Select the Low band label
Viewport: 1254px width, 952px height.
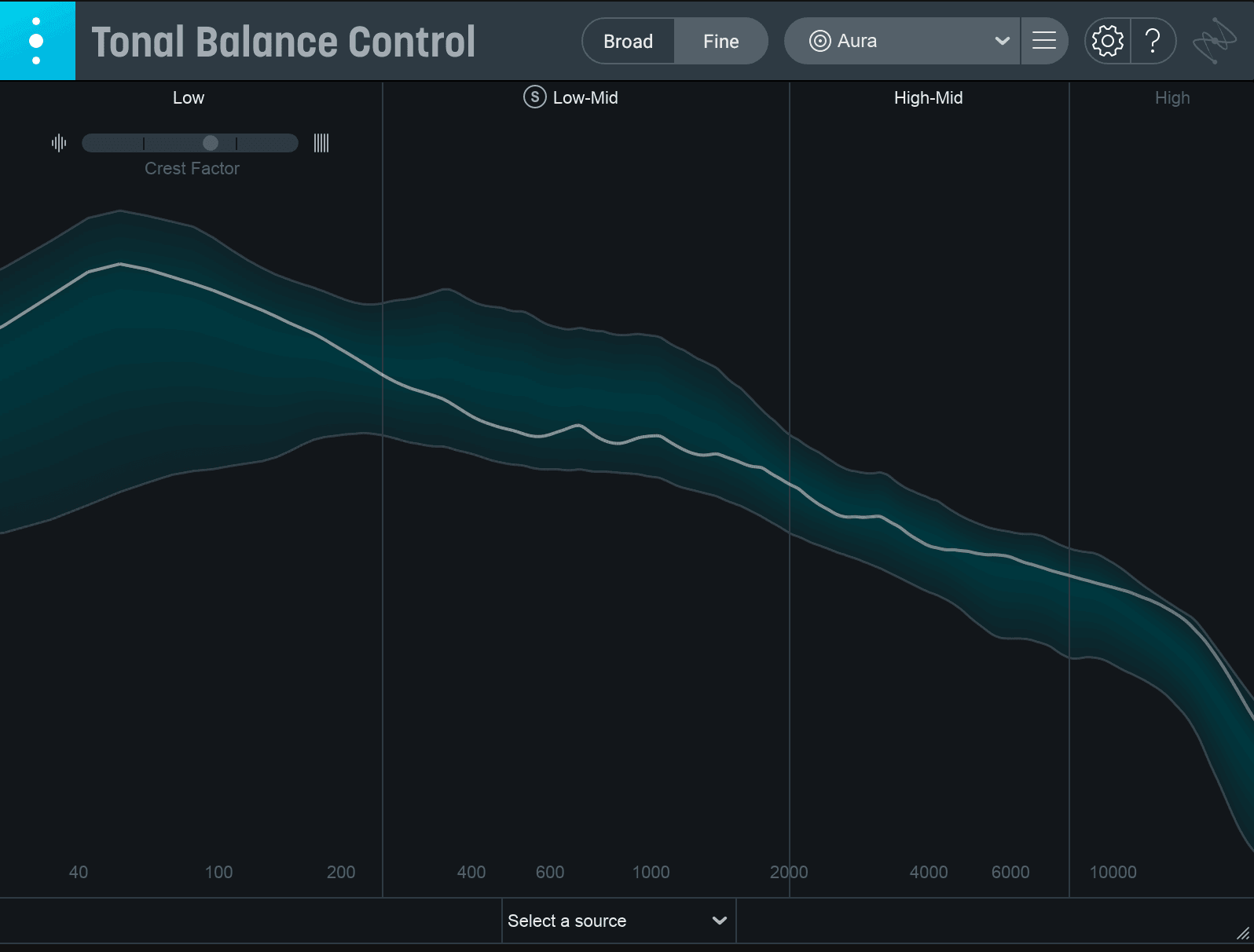(x=189, y=98)
